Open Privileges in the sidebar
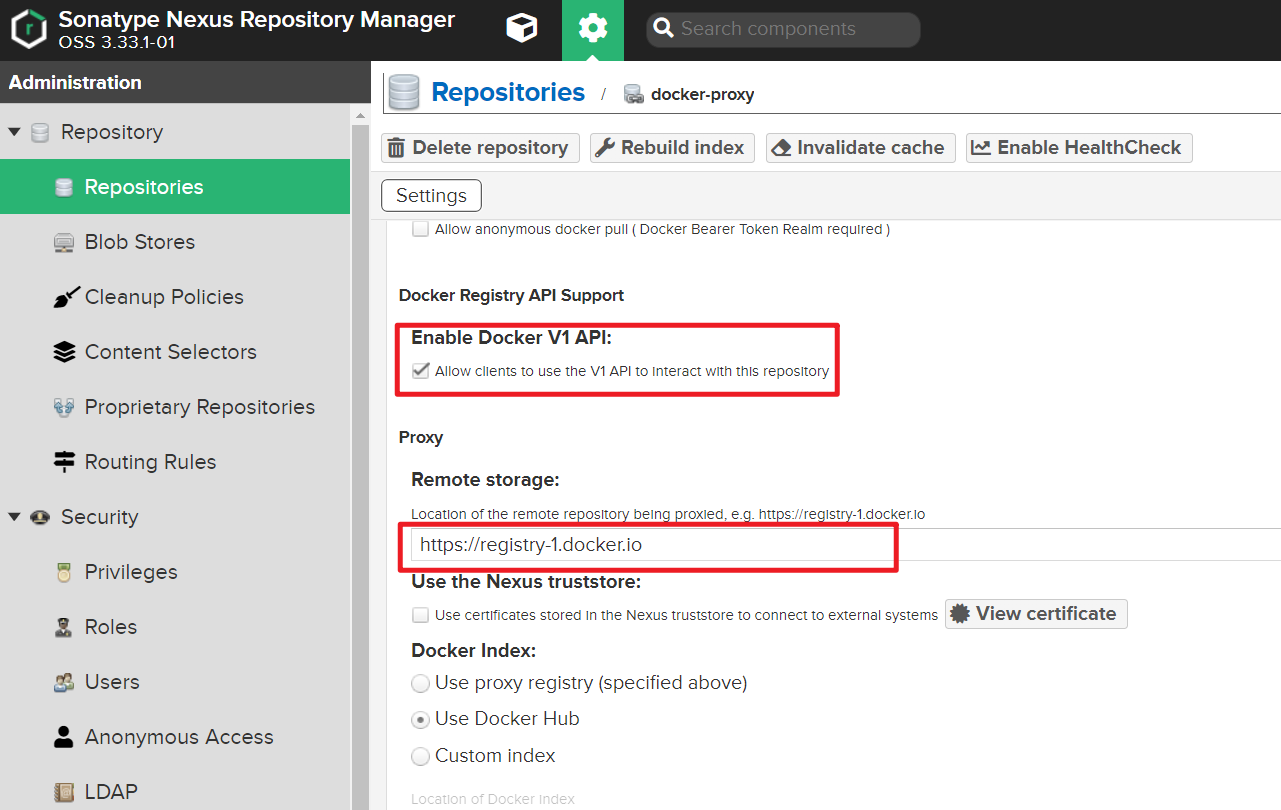This screenshot has width=1281, height=810. (x=175, y=572)
